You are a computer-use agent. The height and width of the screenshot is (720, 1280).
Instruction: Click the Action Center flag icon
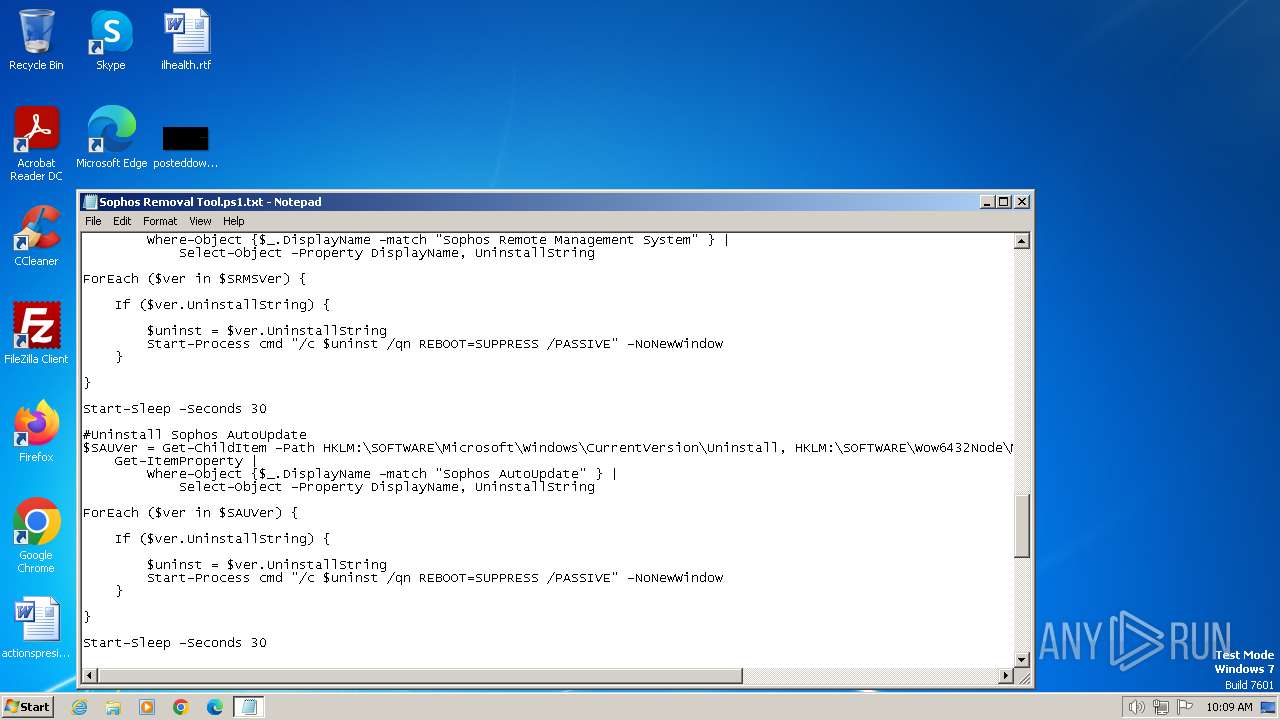click(1184, 707)
